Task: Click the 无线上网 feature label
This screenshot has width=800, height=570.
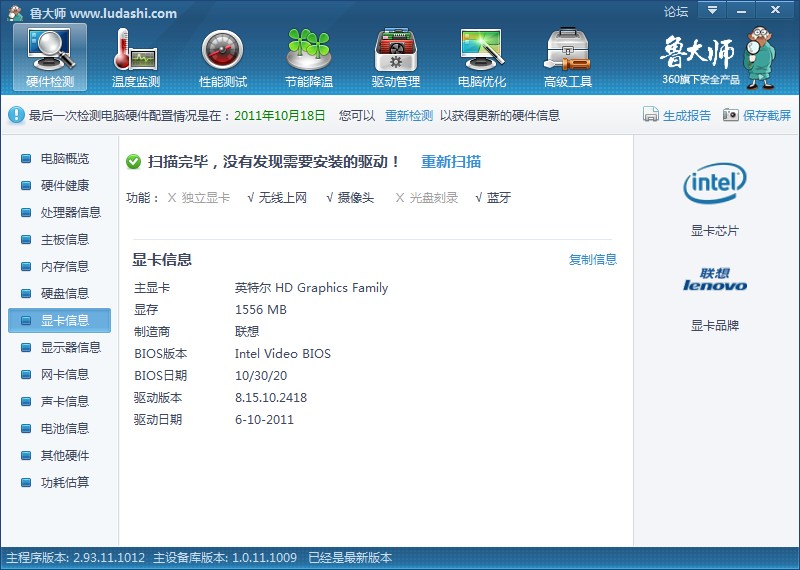Action: pos(283,198)
